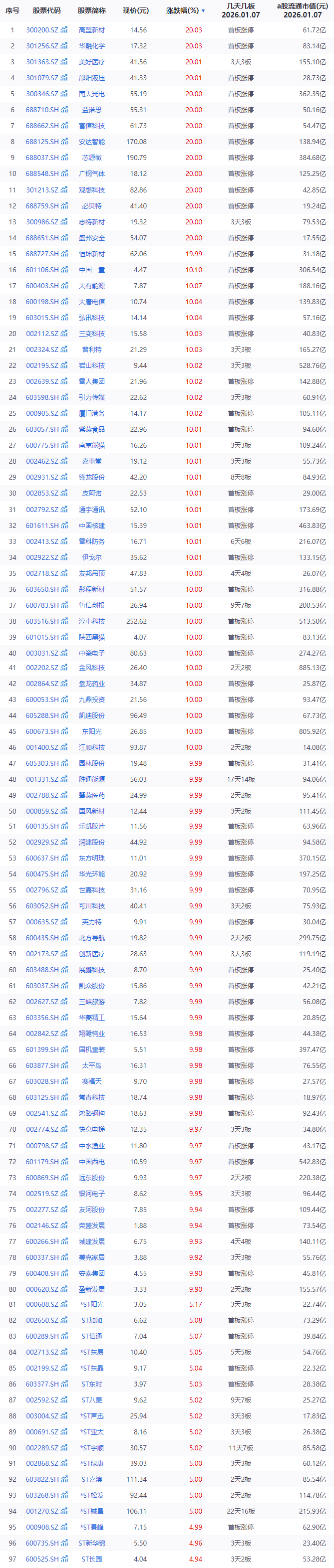Sort by the 现价(元) column header
Image resolution: width=334 pixels, height=1568 pixels.
point(135,11)
